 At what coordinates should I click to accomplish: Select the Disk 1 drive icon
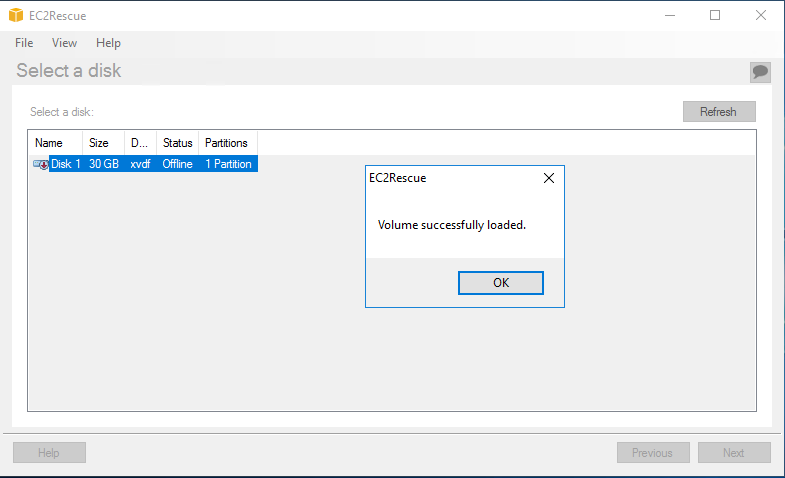point(41,164)
